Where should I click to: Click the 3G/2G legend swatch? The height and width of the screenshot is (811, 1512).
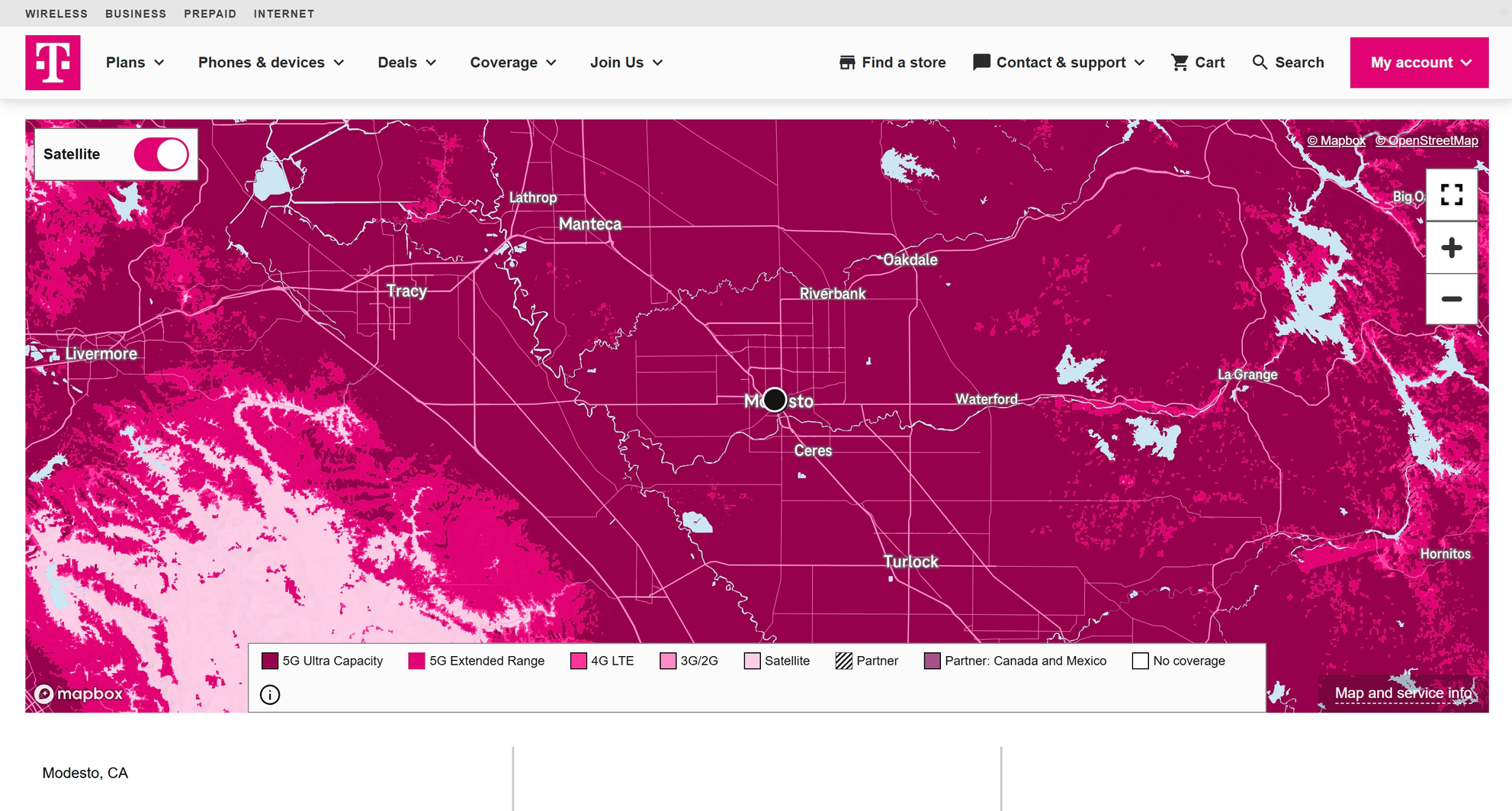tap(668, 661)
